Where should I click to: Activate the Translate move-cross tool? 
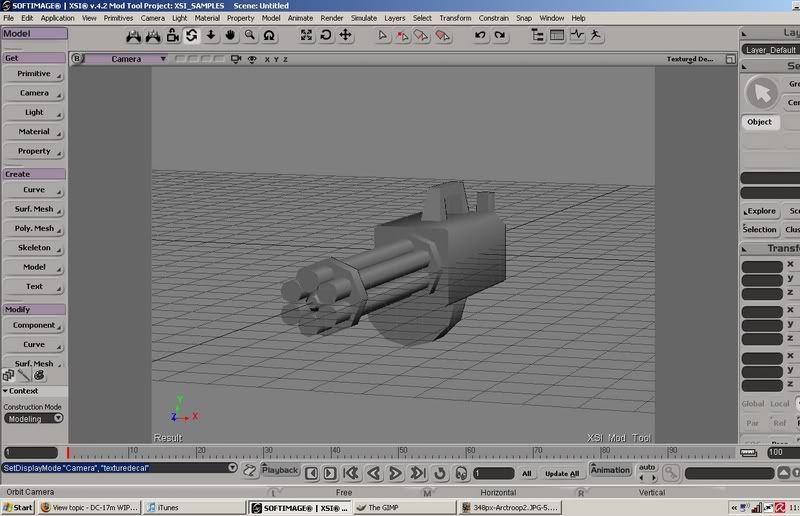345,35
